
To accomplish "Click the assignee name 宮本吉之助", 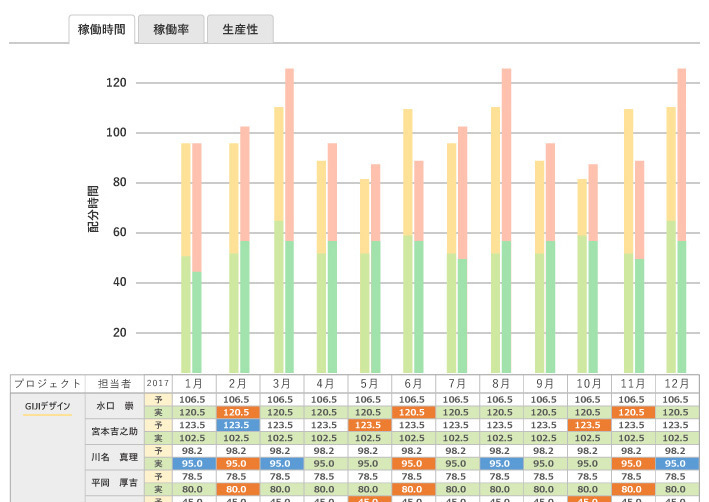I will (x=114, y=431).
